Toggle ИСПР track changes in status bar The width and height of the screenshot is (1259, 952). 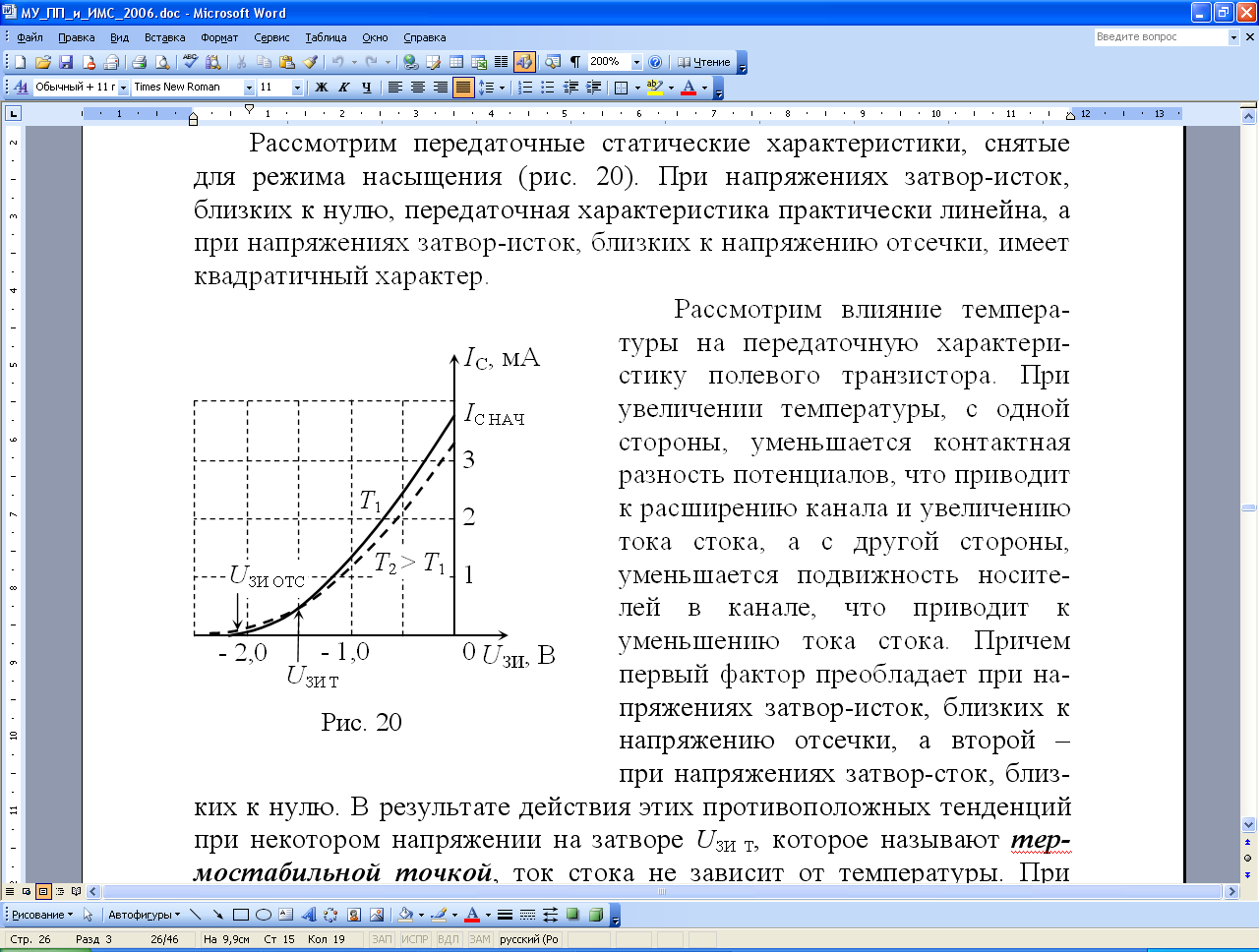[415, 939]
